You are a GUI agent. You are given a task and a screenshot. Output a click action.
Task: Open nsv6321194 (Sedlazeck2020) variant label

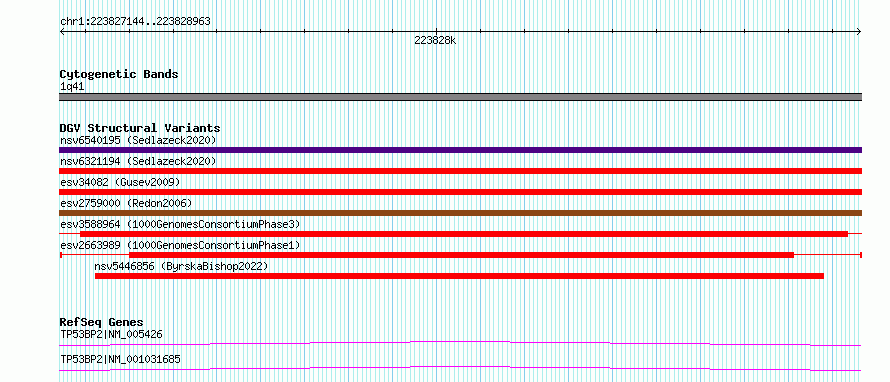pos(138,161)
